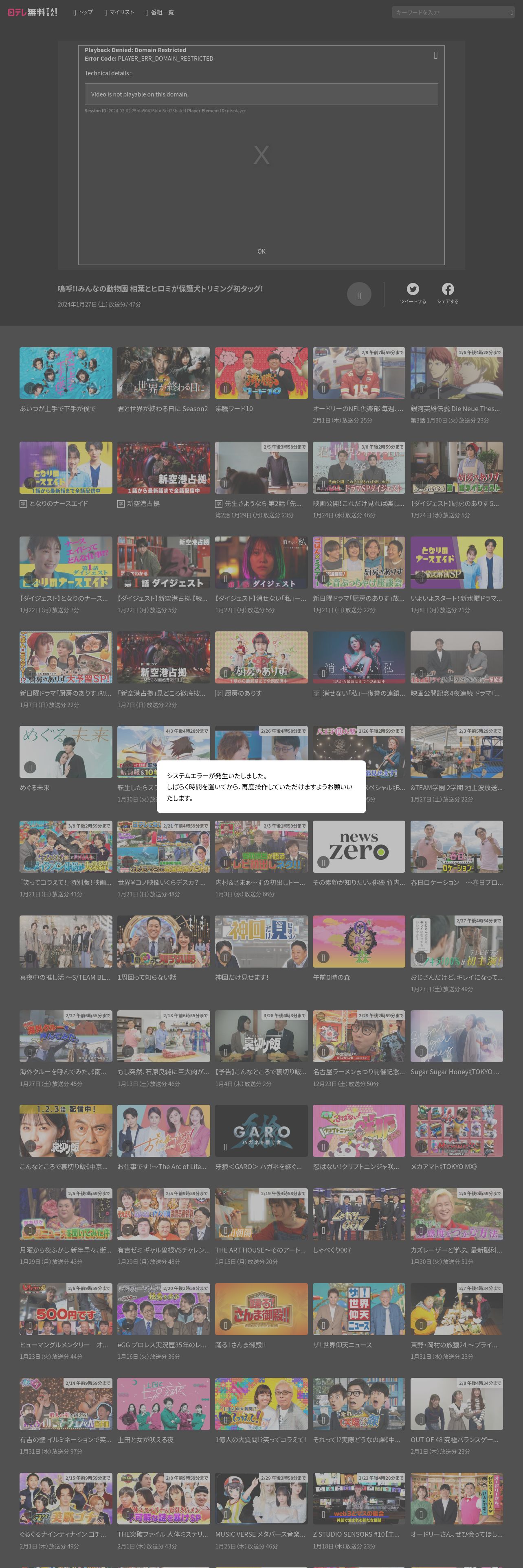
Task: Click 厨房のありす series title
Action: 244,693
